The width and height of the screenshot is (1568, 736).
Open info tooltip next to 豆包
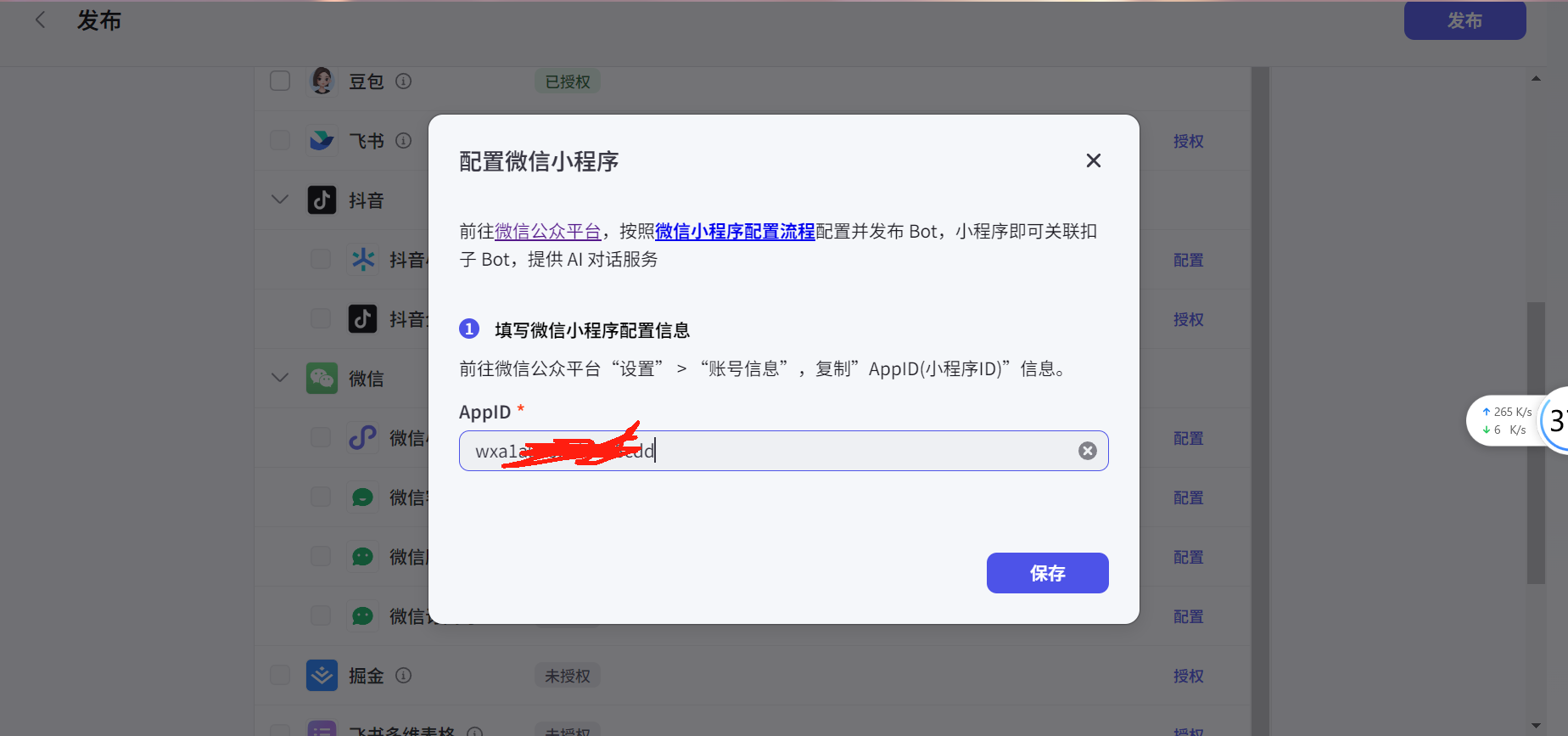pyautogui.click(x=404, y=81)
